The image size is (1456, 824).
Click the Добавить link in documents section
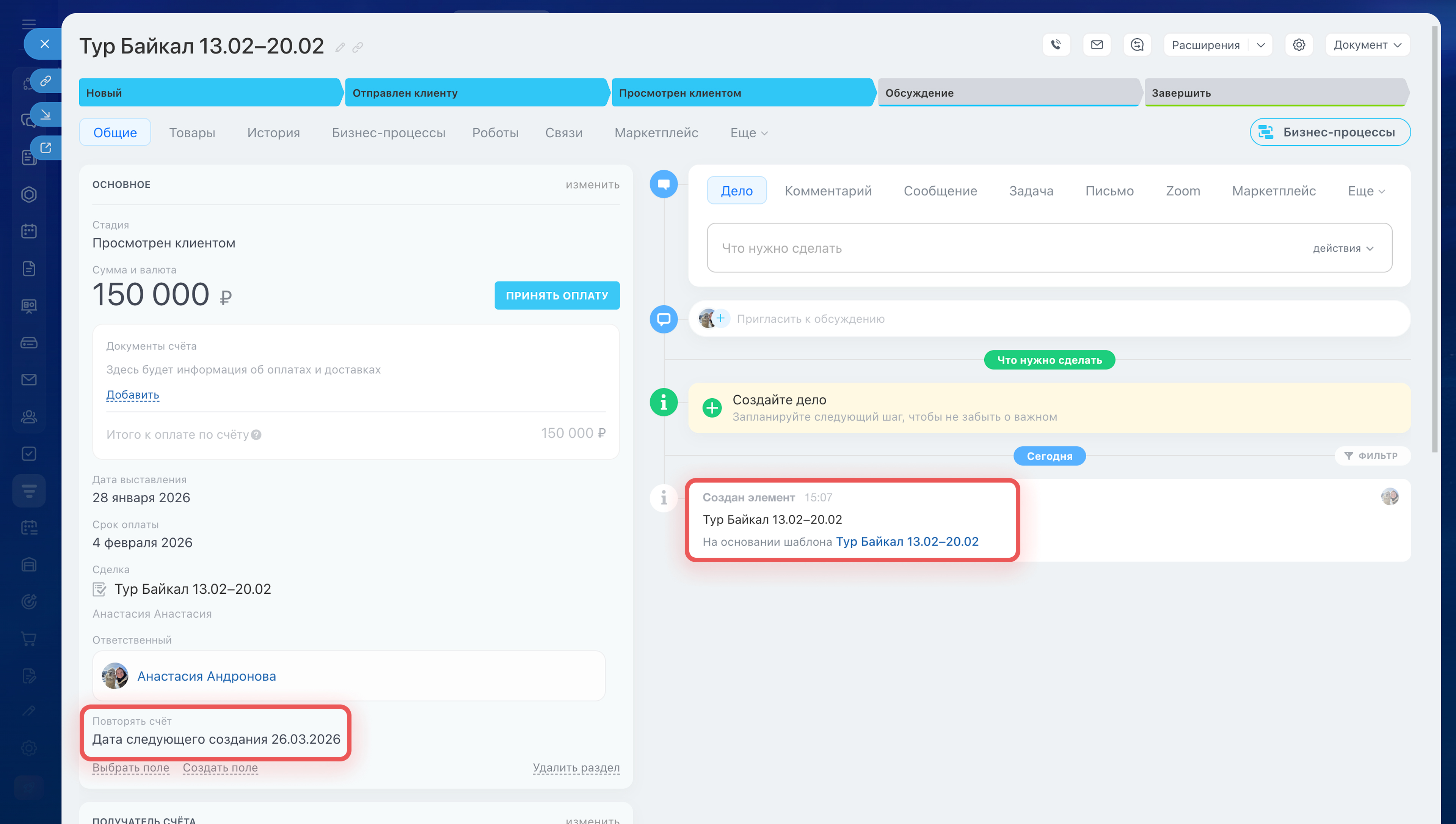pyautogui.click(x=132, y=395)
